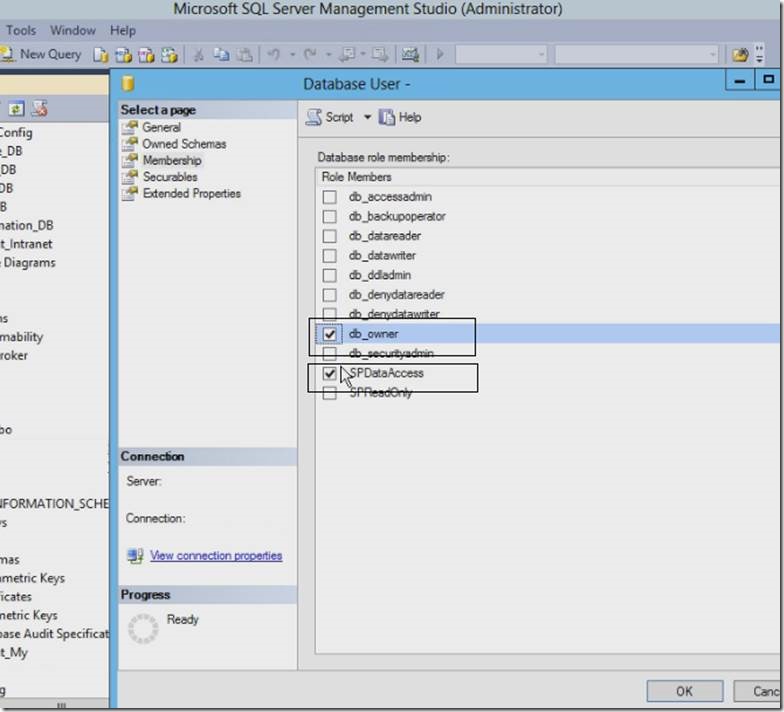
Task: Click the New Query toolbar button
Action: 41,54
